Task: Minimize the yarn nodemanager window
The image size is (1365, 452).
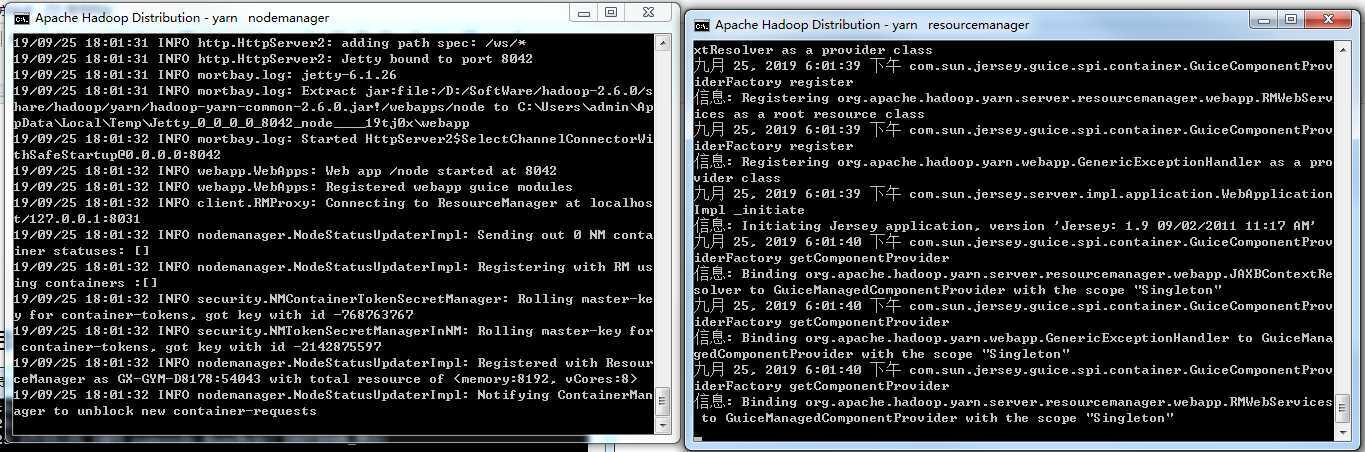Action: click(x=585, y=12)
